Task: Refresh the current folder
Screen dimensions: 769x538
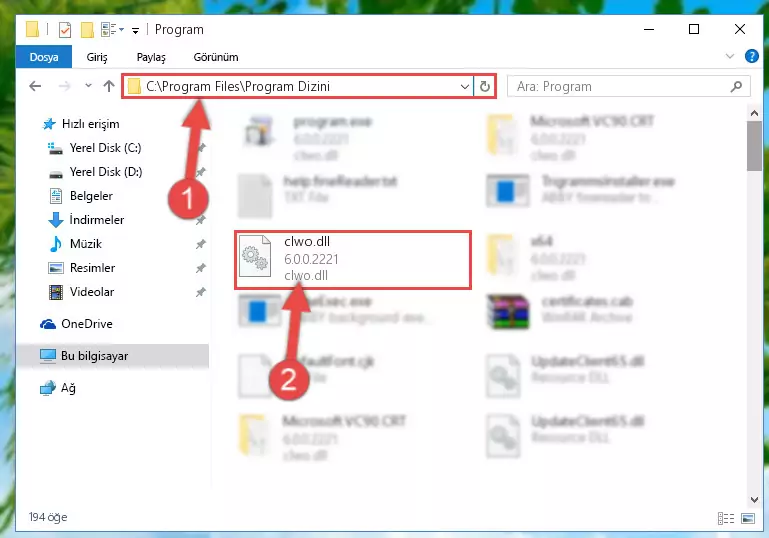Action: (485, 87)
